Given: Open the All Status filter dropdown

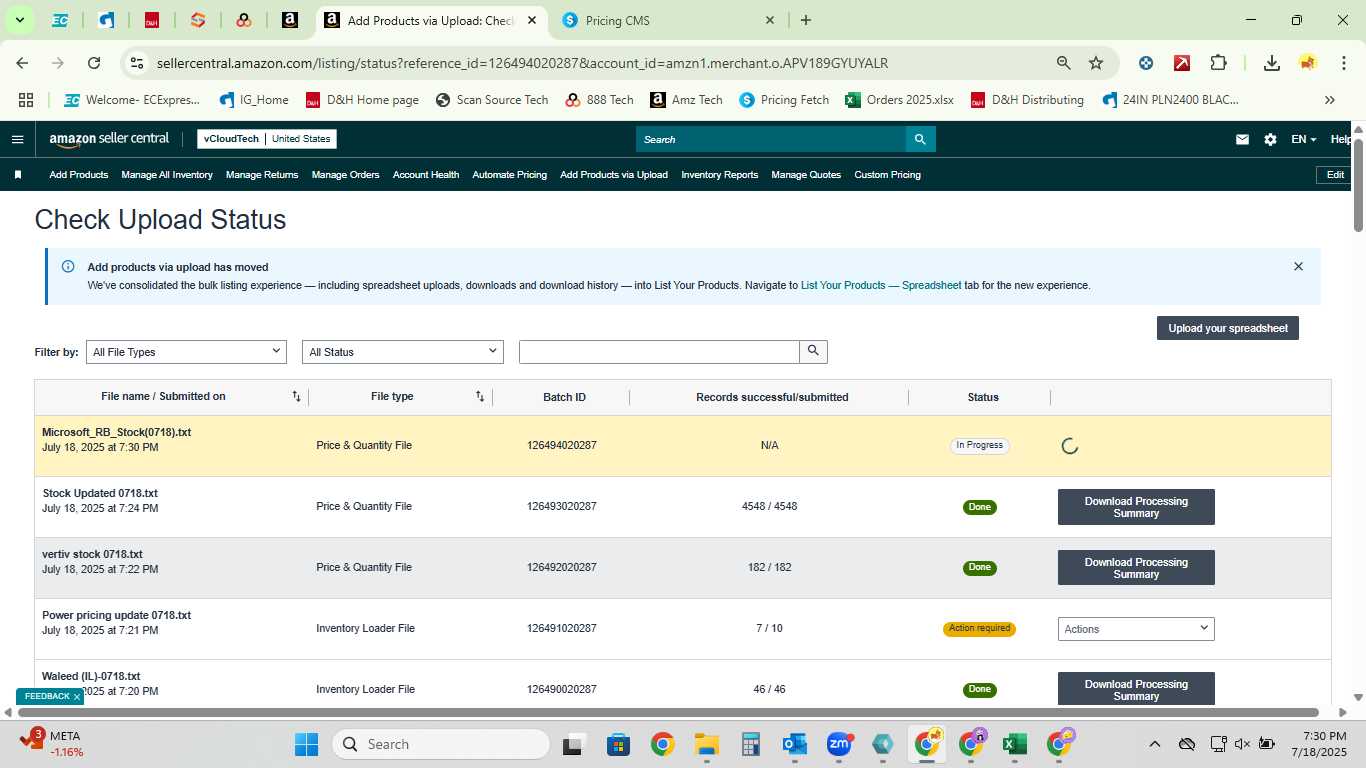Looking at the screenshot, I should tap(403, 352).
